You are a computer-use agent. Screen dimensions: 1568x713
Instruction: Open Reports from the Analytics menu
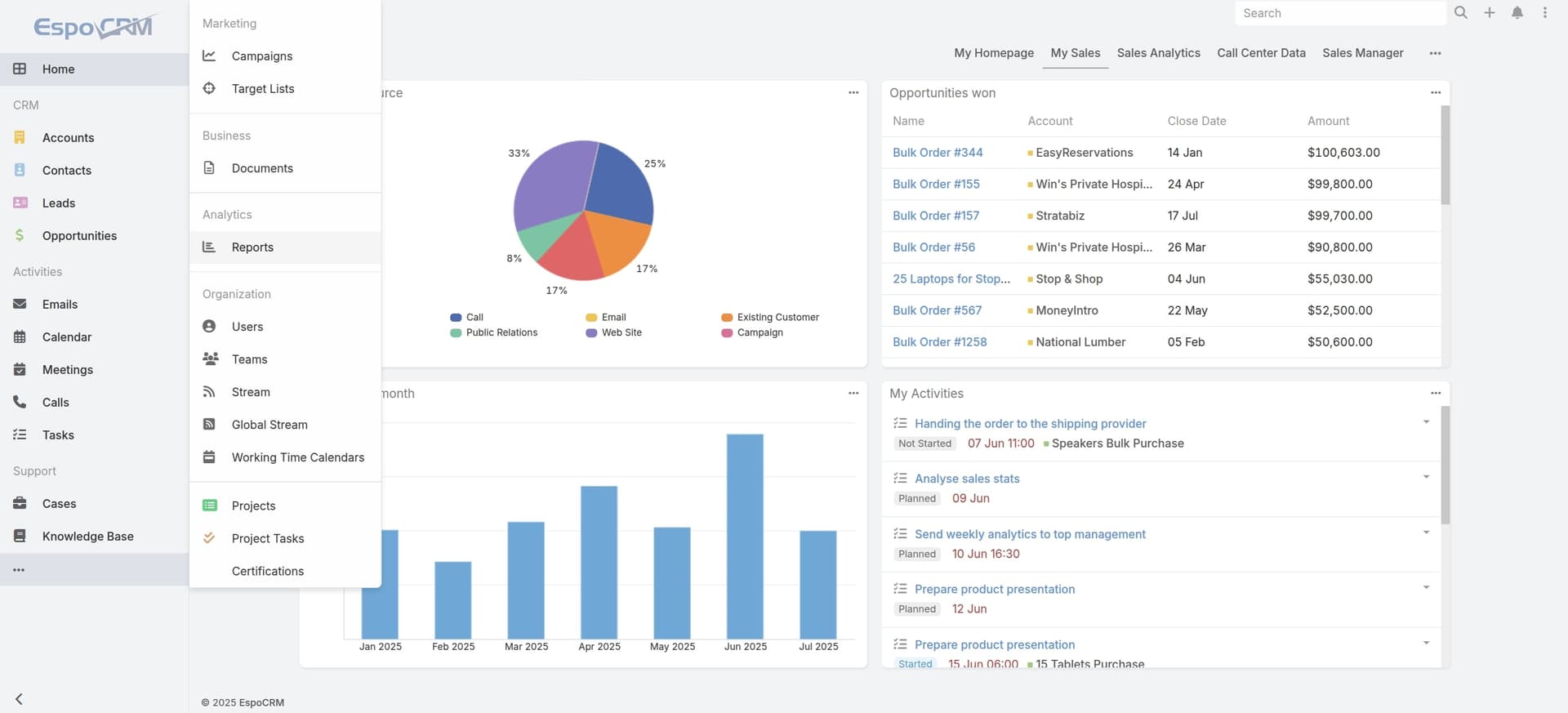[x=285, y=247]
